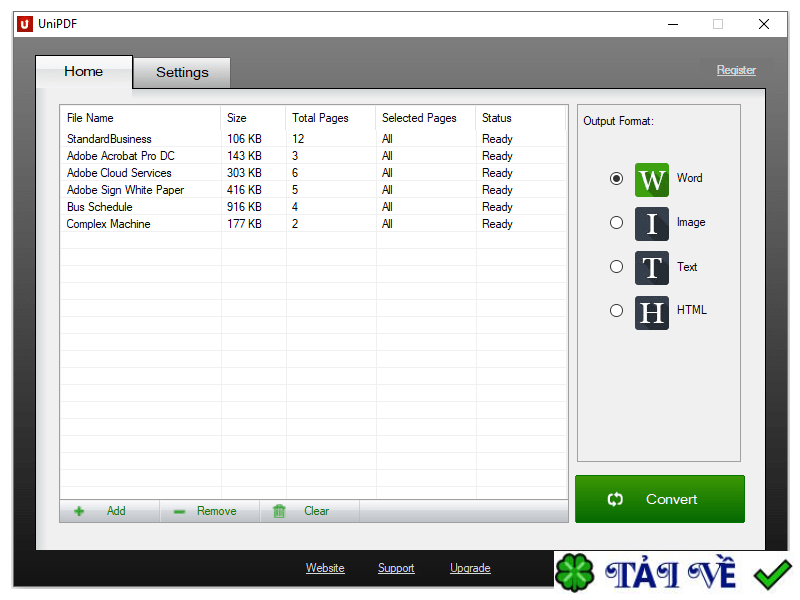The width and height of the screenshot is (800, 600).
Task: Click the Text format T icon
Action: click(x=652, y=268)
